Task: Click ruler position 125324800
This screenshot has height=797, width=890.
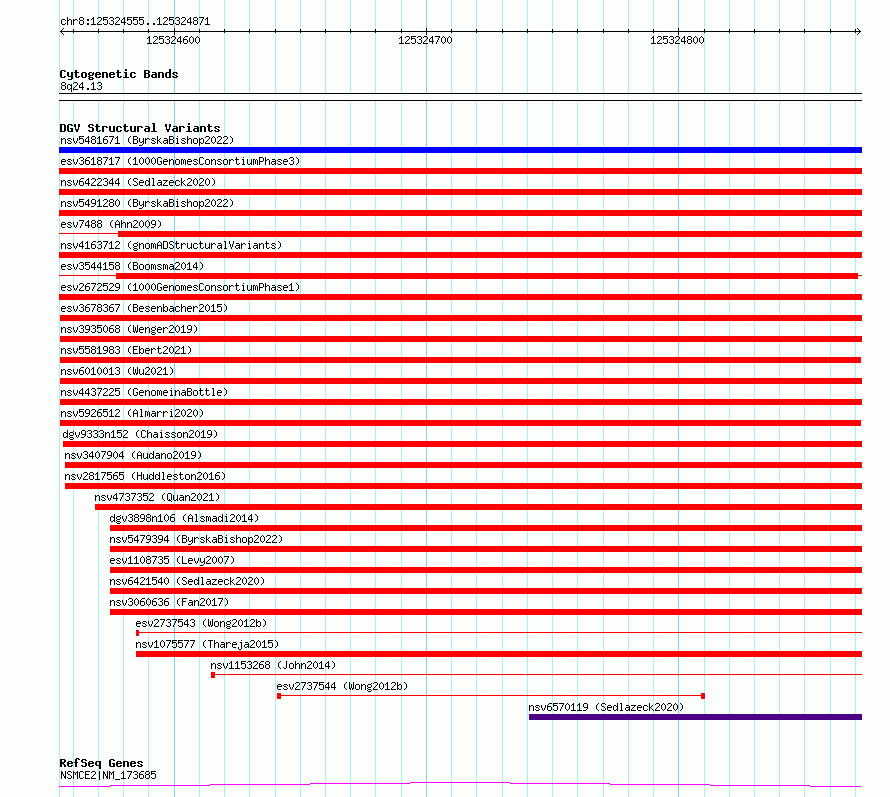Action: [677, 40]
